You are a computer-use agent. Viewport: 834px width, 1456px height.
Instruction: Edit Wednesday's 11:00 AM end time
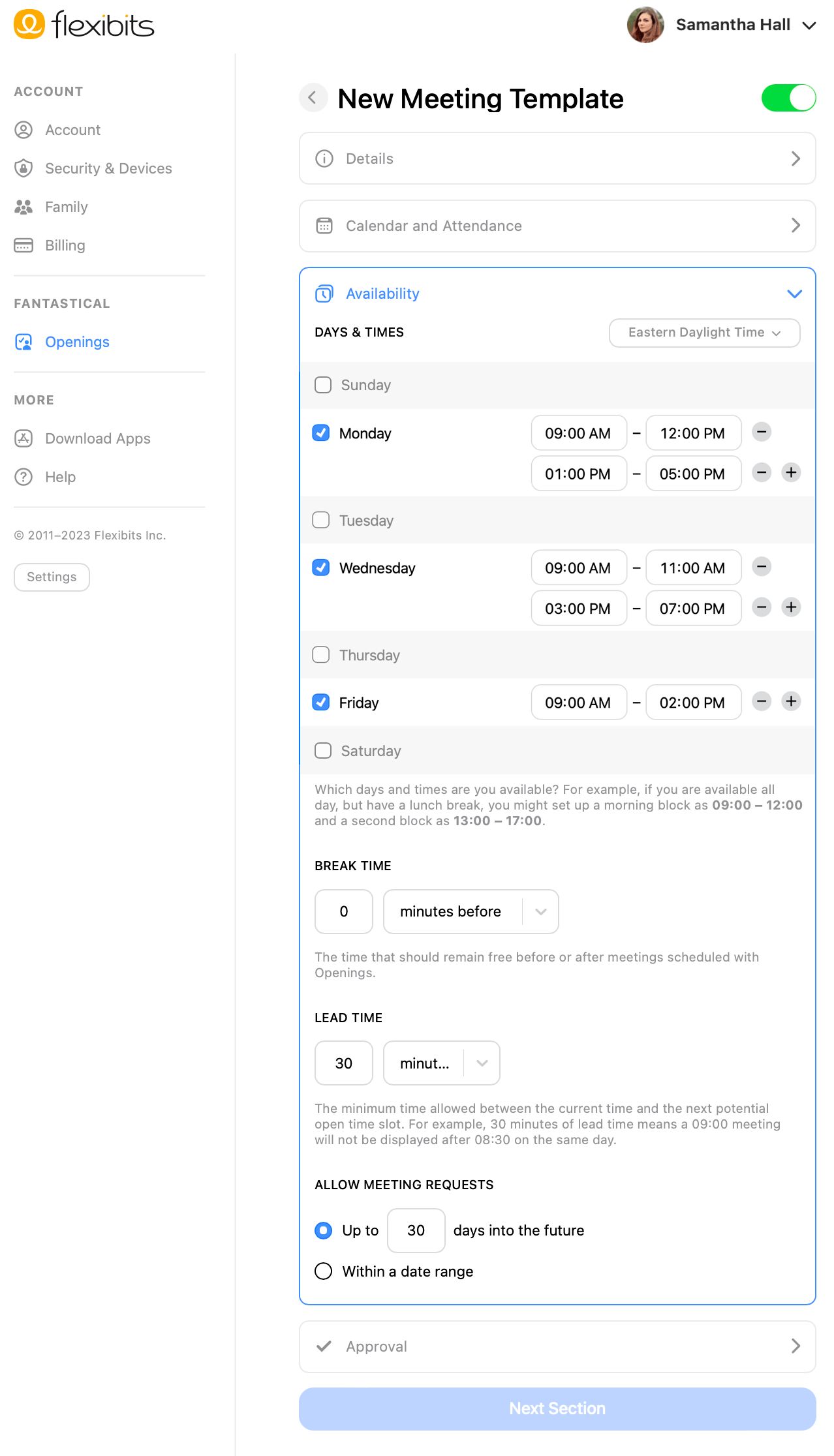click(x=694, y=568)
